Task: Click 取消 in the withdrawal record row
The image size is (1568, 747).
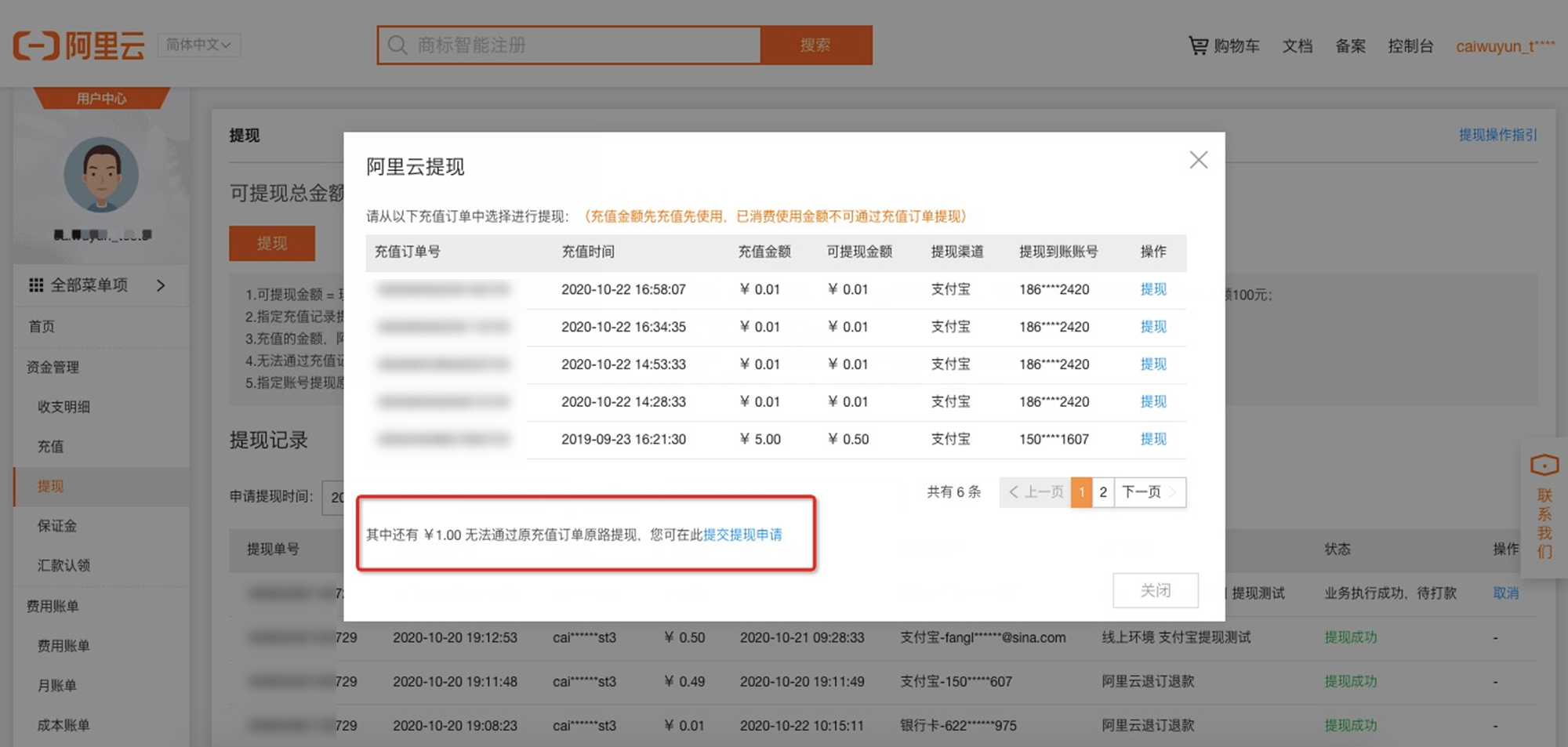Action: (1505, 593)
